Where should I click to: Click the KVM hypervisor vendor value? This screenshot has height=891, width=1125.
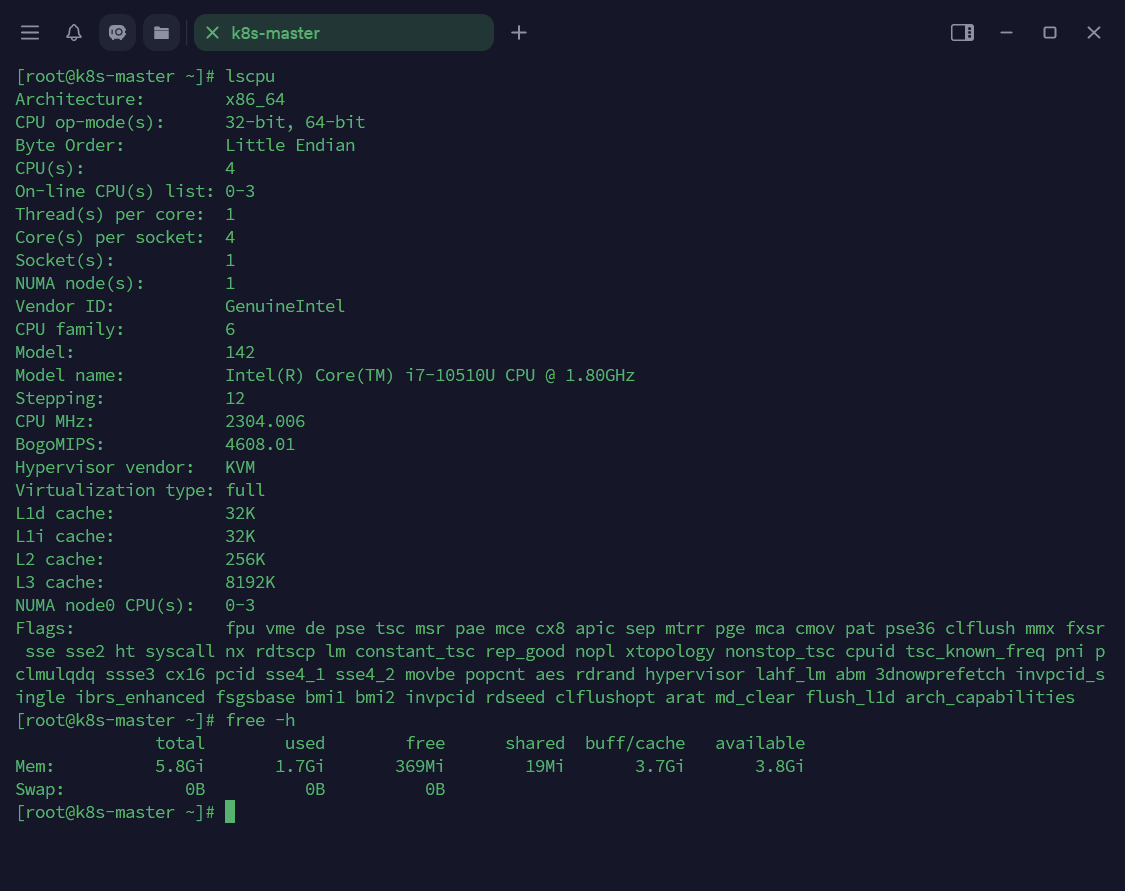(240, 467)
